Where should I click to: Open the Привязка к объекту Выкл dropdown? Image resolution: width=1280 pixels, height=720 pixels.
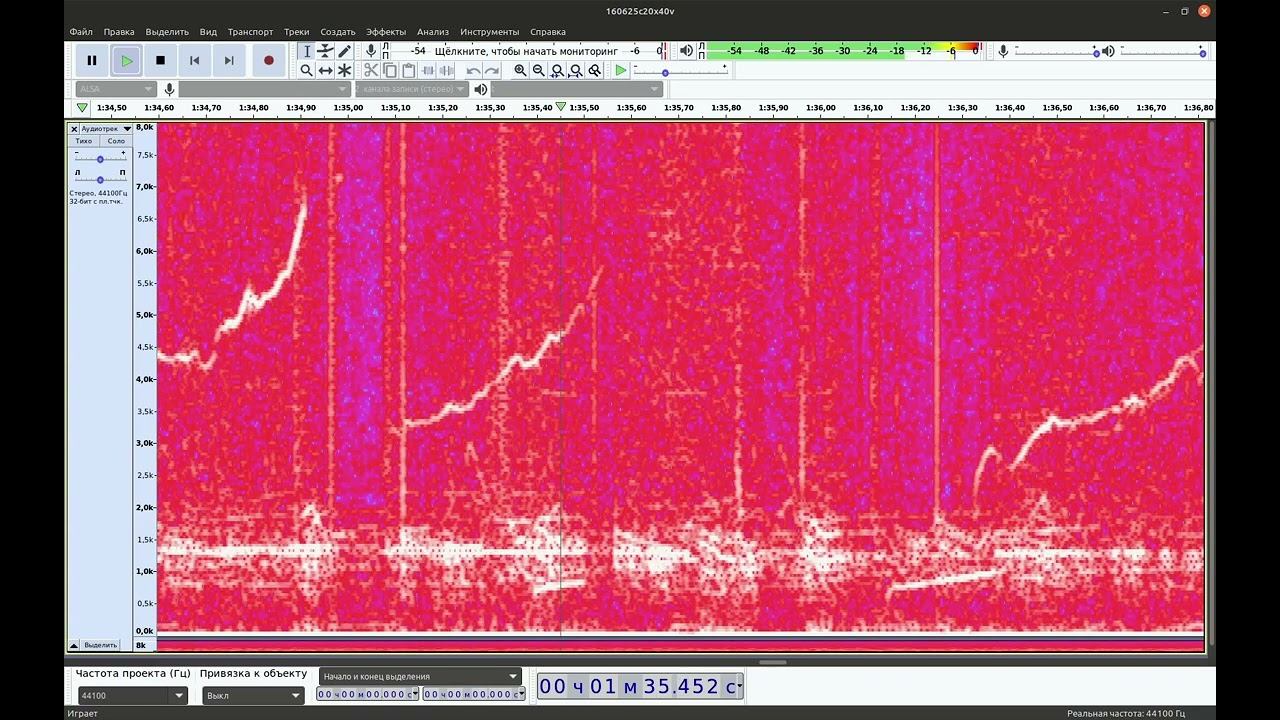pos(253,695)
